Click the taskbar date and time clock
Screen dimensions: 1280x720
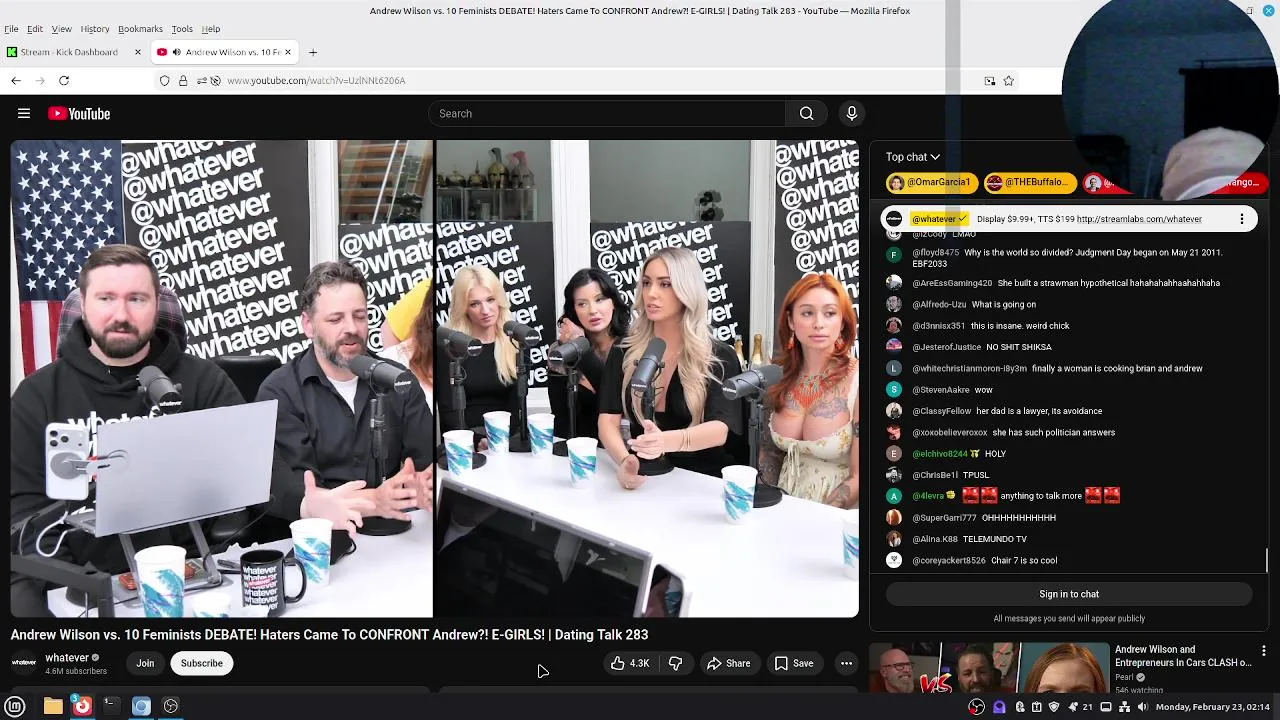click(1212, 707)
